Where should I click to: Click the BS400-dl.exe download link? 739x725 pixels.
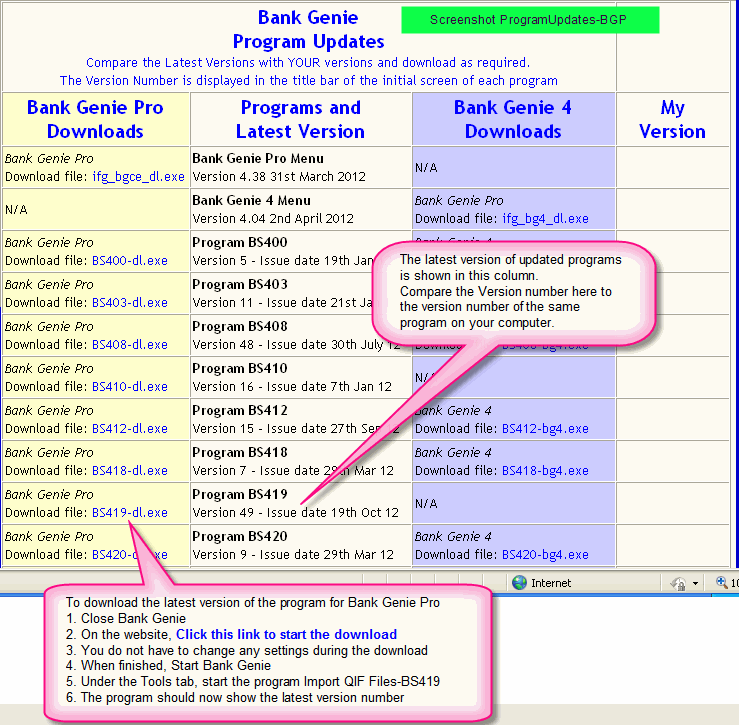130,261
